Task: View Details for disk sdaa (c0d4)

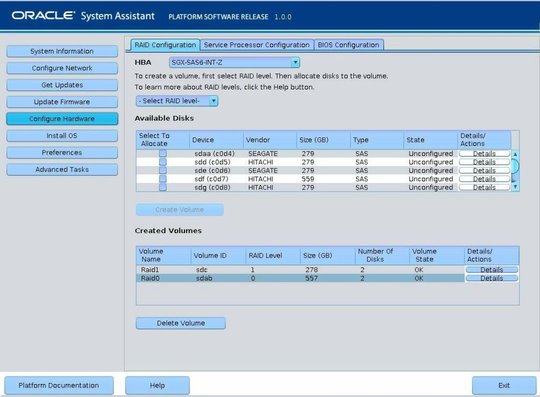Action: point(484,154)
